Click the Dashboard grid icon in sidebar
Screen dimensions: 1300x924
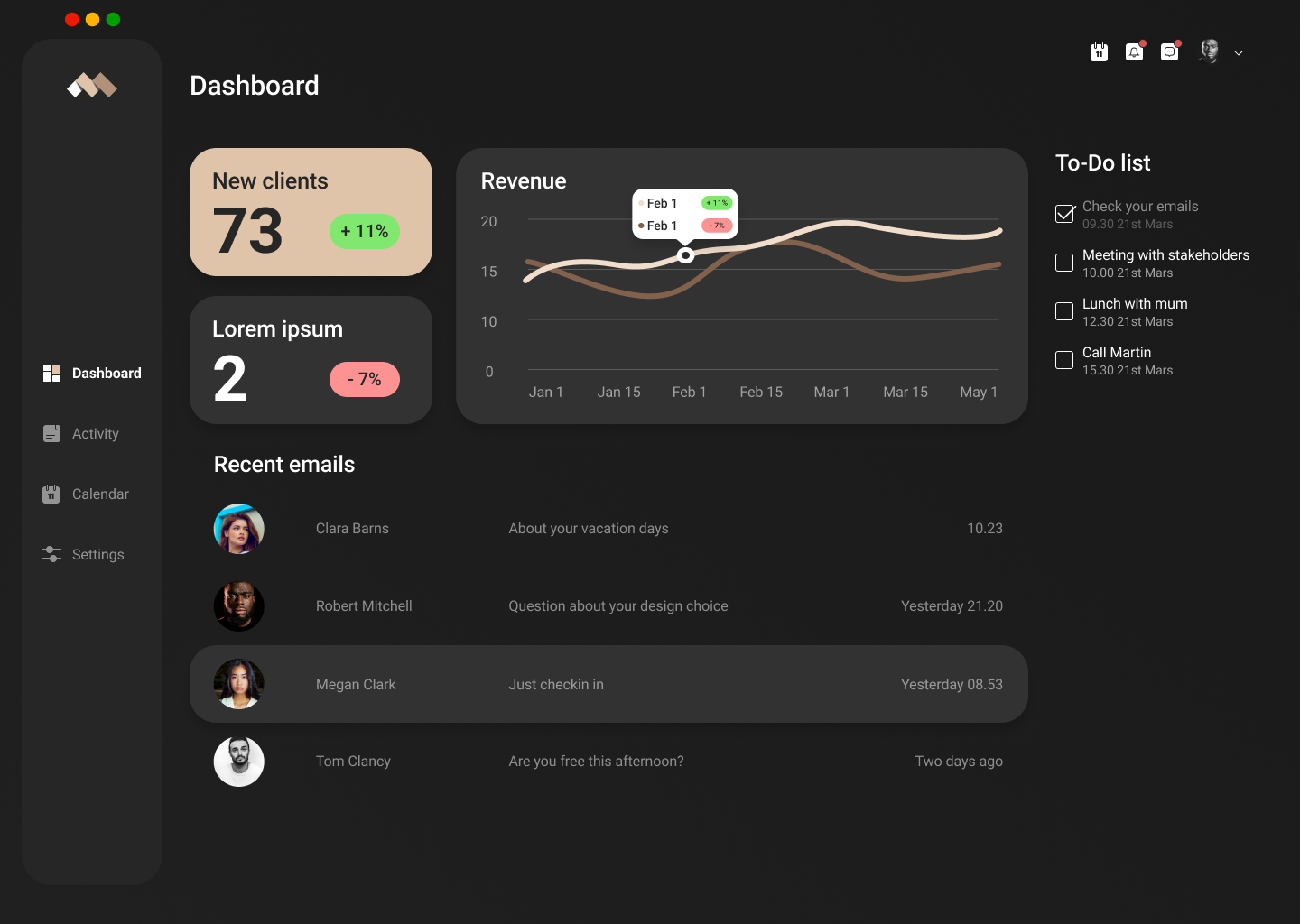(x=51, y=373)
